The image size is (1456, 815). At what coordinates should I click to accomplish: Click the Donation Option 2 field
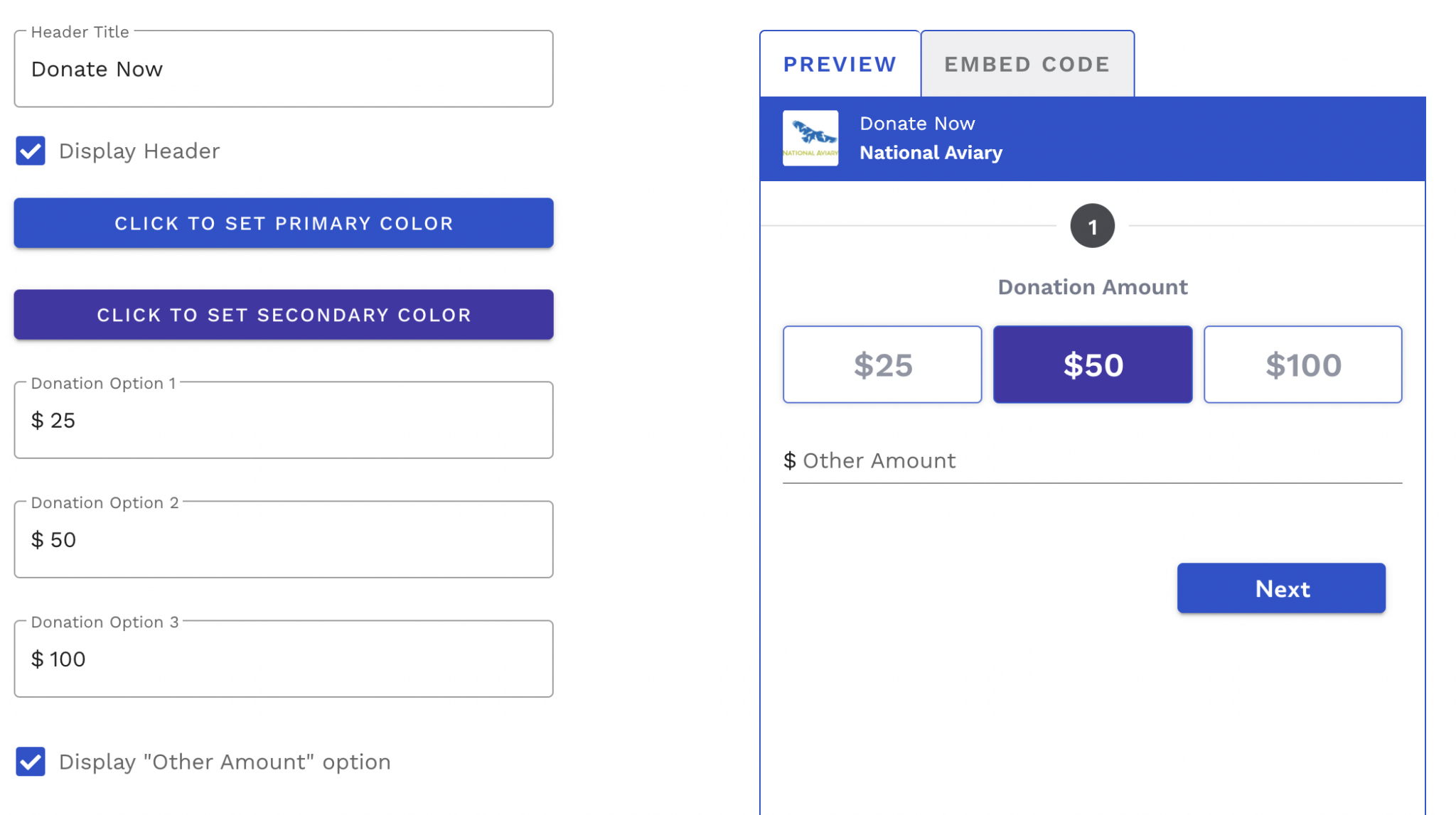point(283,539)
